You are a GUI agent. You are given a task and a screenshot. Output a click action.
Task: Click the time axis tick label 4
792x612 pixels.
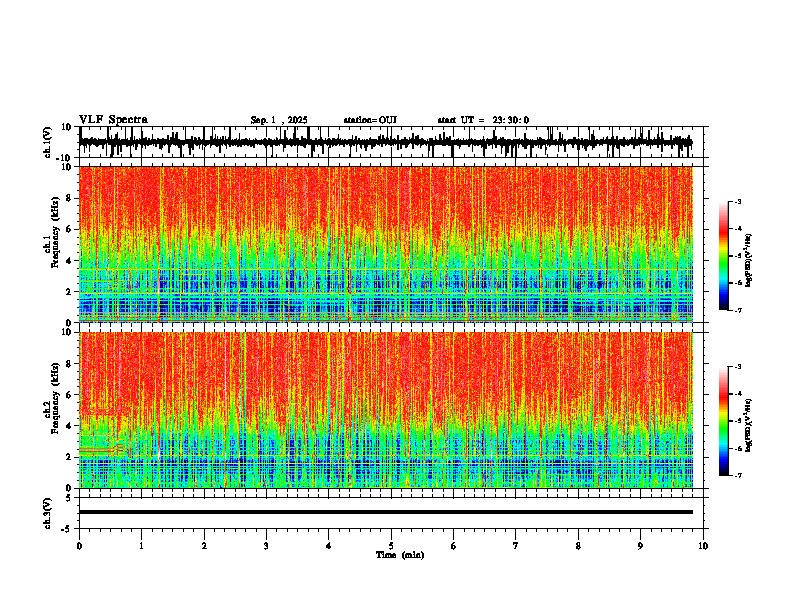(328, 546)
